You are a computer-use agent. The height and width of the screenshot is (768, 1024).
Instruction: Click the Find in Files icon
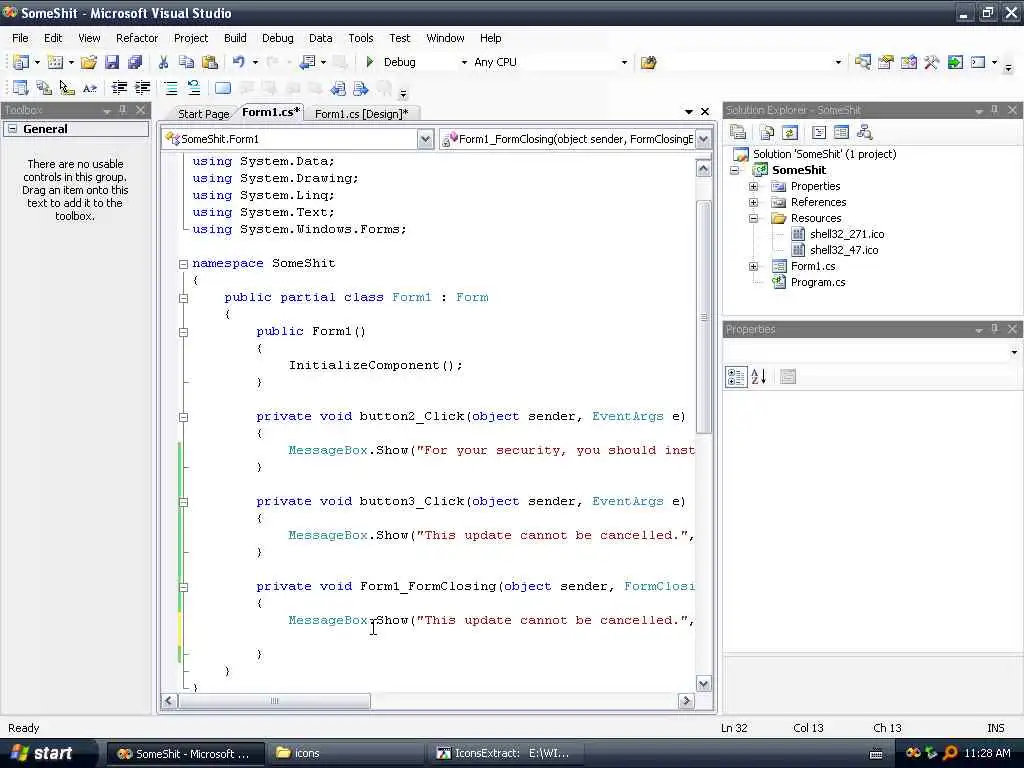click(x=648, y=63)
